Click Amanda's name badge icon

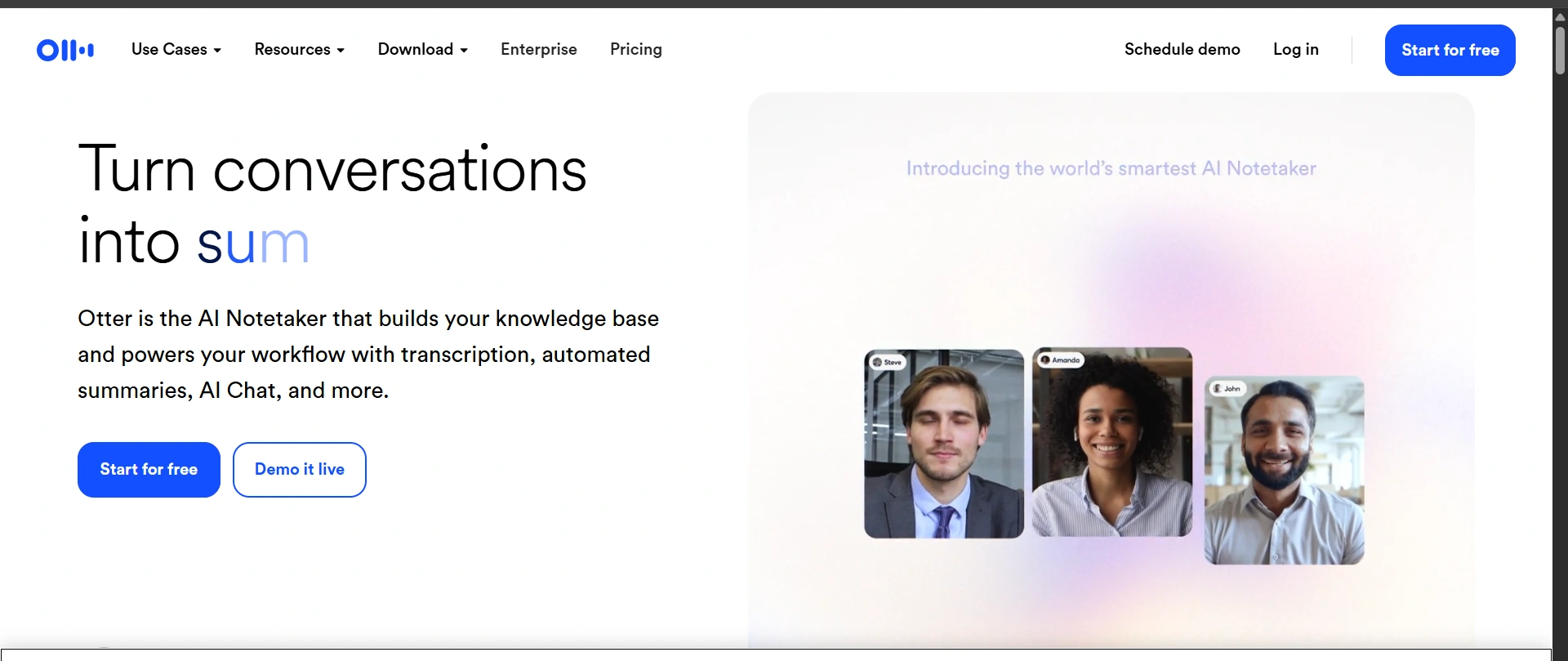click(x=1045, y=360)
